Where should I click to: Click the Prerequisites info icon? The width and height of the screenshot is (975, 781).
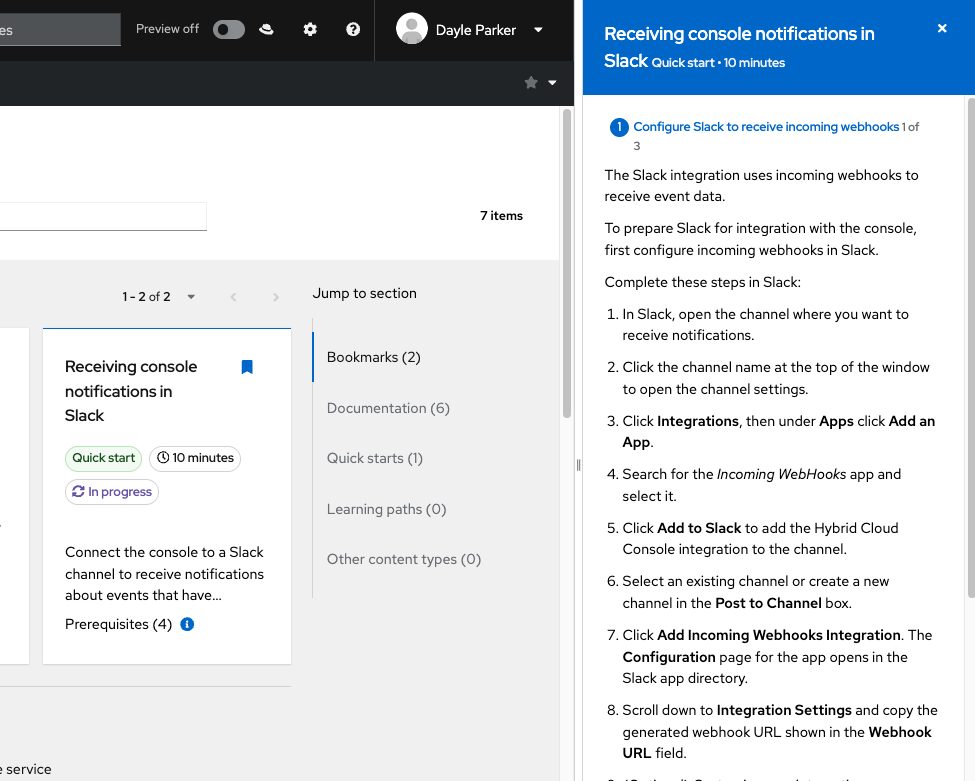(187, 624)
